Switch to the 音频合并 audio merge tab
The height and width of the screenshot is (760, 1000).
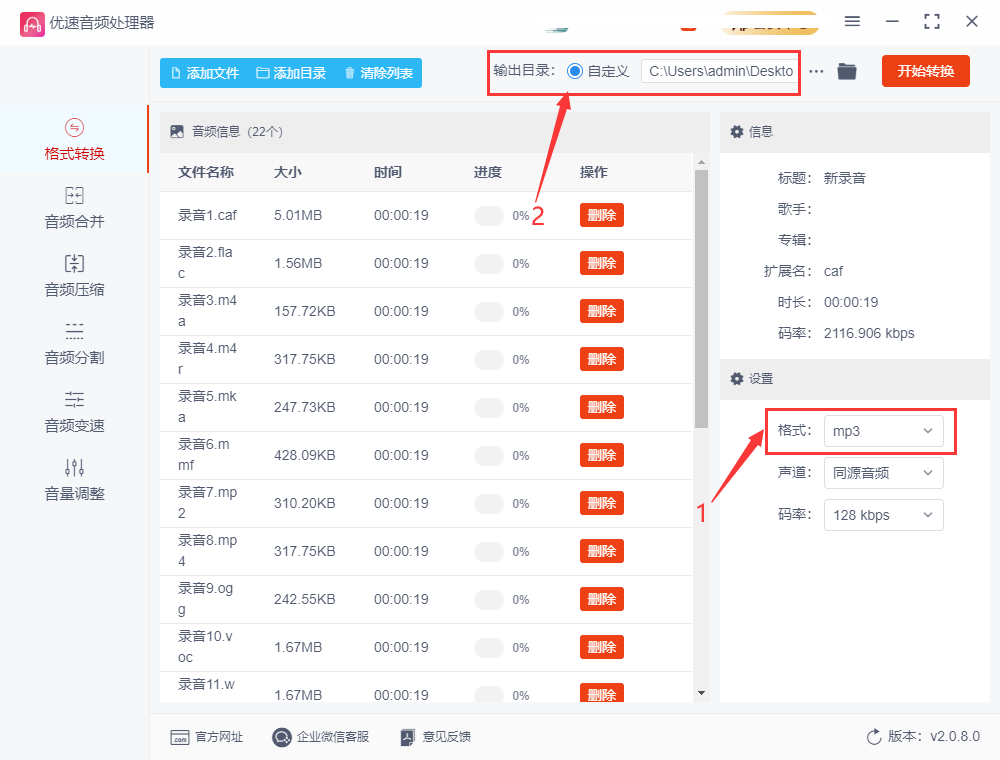tap(74, 207)
